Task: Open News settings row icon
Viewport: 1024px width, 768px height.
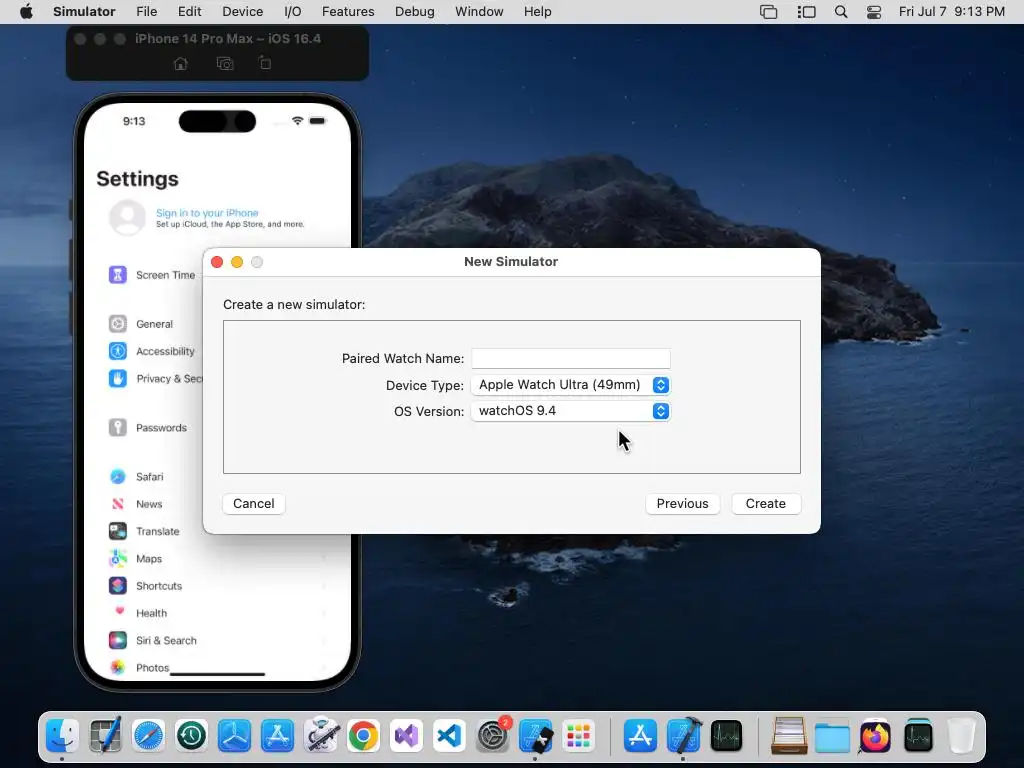Action: 118,504
